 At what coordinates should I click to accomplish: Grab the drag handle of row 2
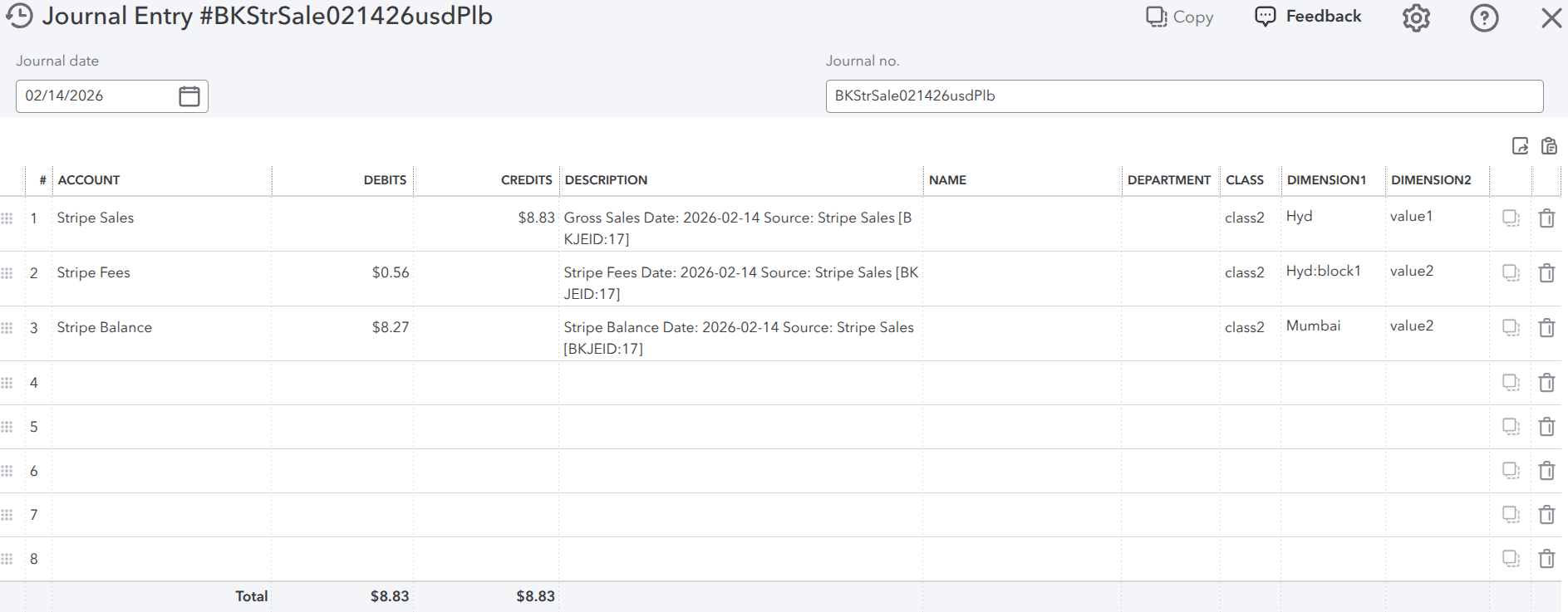click(x=7, y=273)
